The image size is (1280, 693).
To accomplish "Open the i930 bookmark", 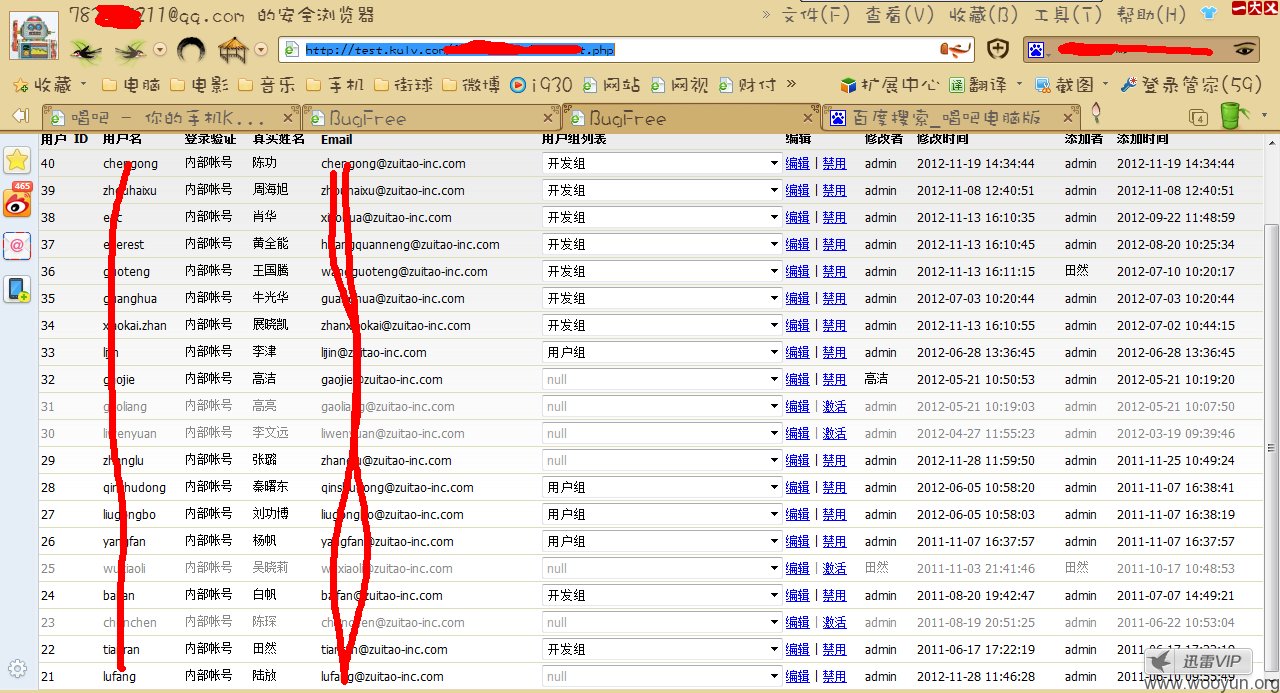I will (x=541, y=85).
